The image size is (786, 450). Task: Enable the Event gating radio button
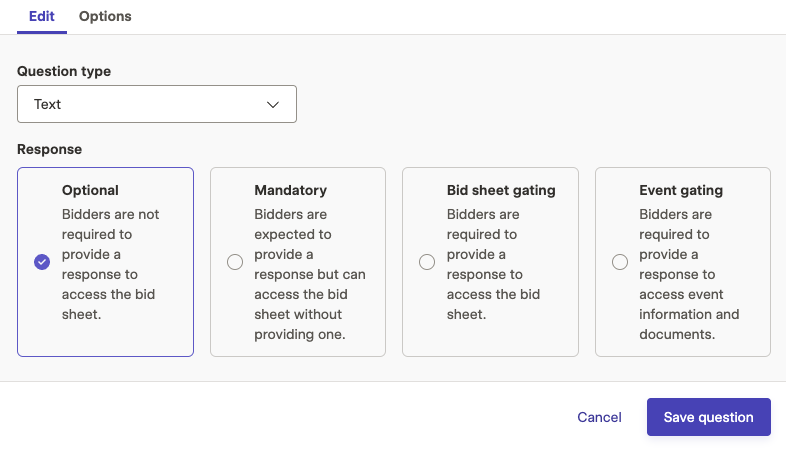[x=620, y=262]
